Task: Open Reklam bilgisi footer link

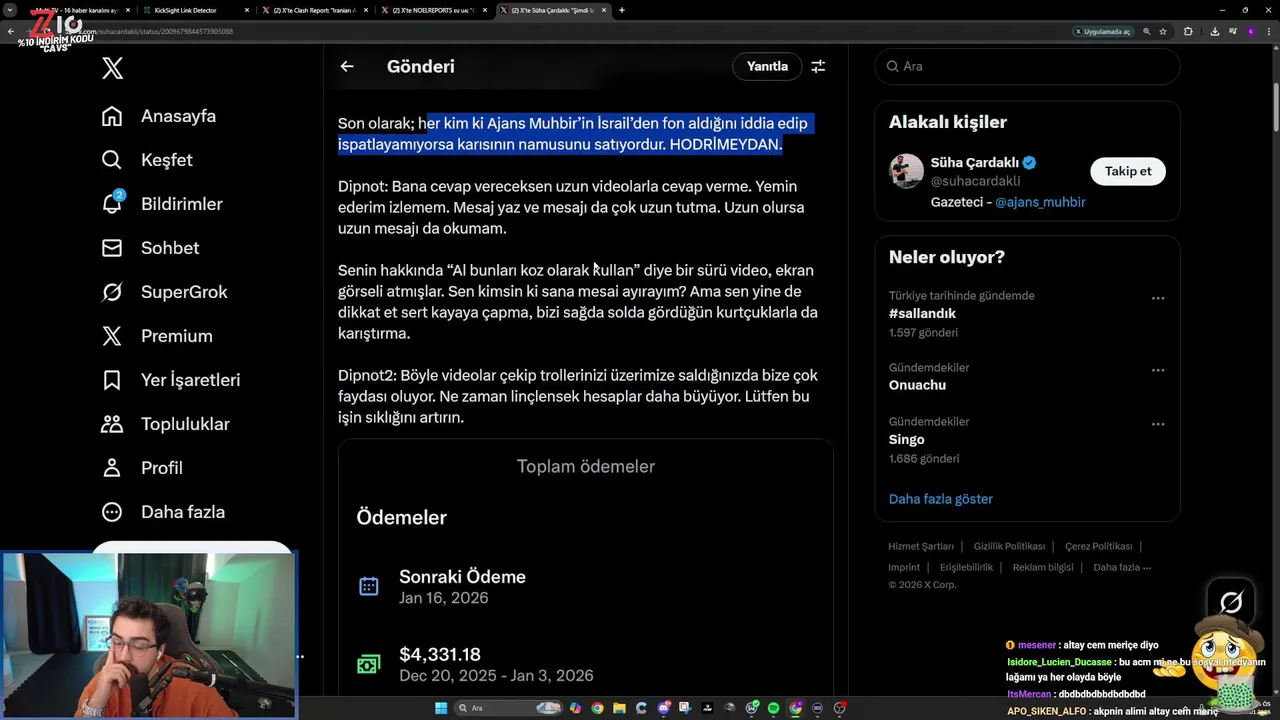Action: tap(1043, 567)
